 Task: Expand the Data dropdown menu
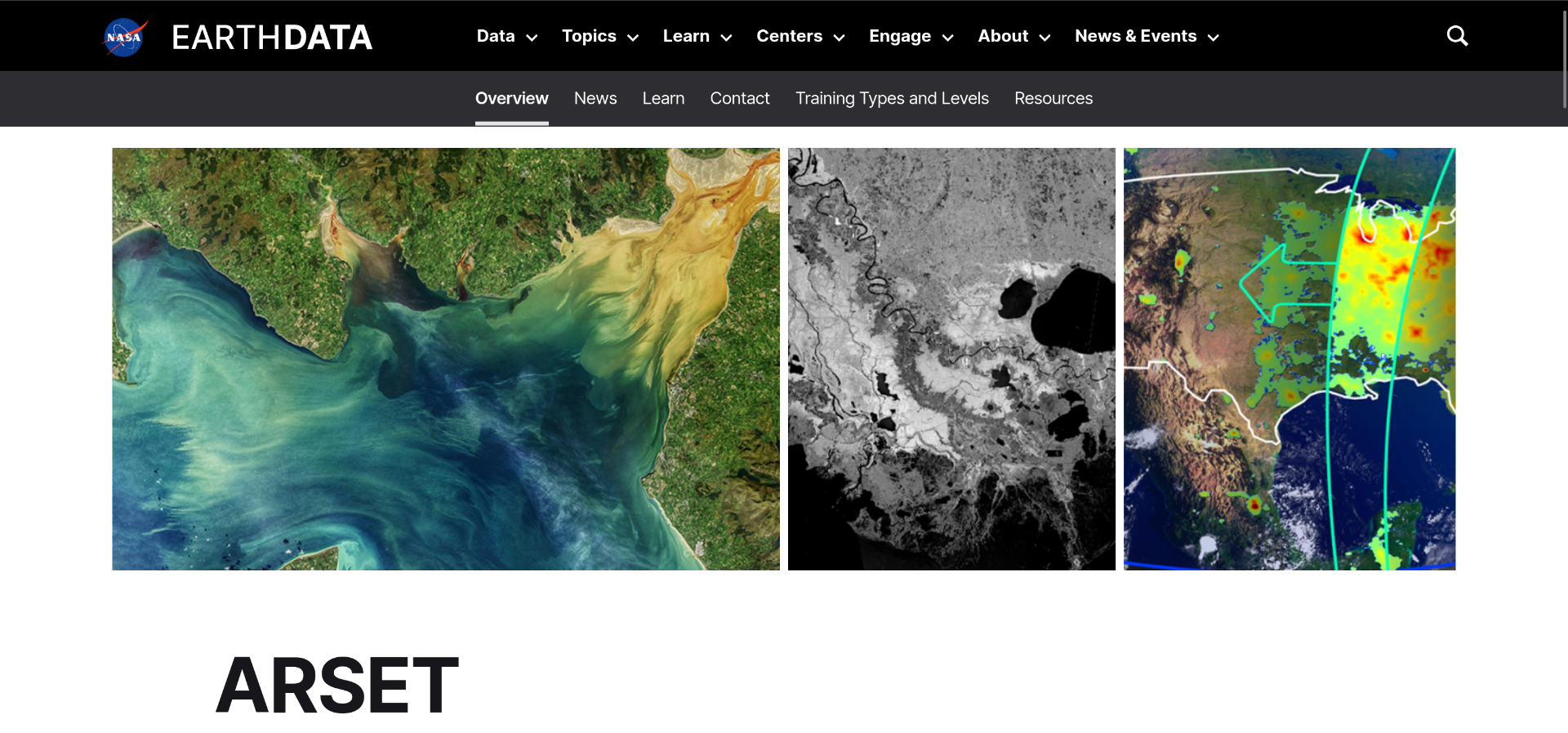coord(506,36)
